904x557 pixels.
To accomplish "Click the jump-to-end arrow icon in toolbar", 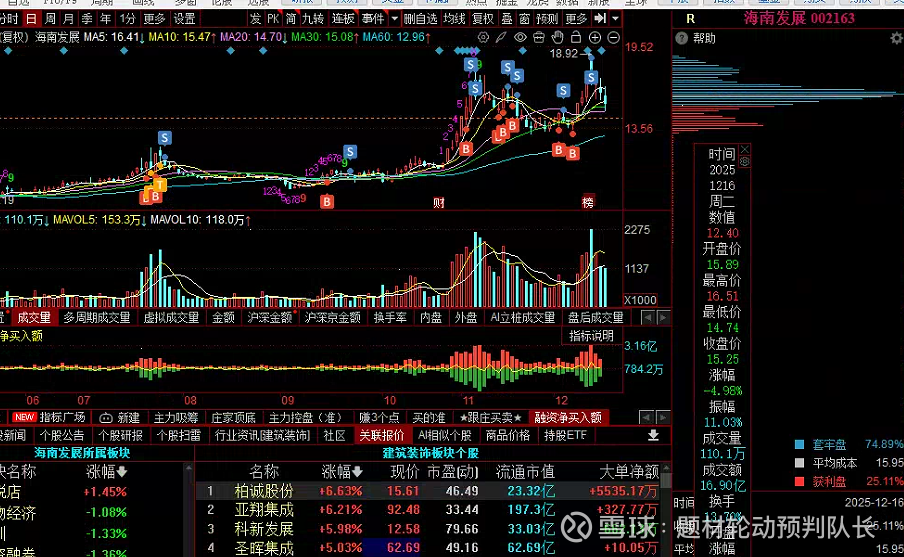I will click(600, 18).
